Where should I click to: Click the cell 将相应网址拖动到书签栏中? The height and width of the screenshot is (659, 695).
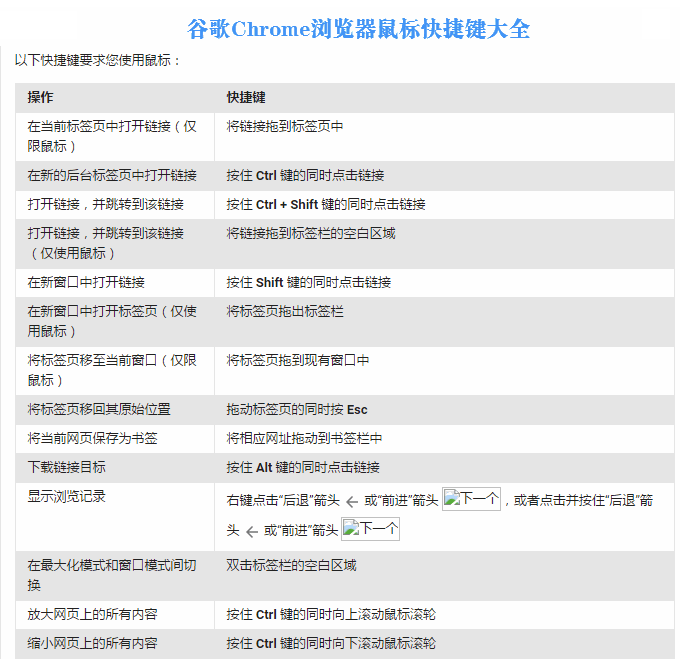click(445, 438)
